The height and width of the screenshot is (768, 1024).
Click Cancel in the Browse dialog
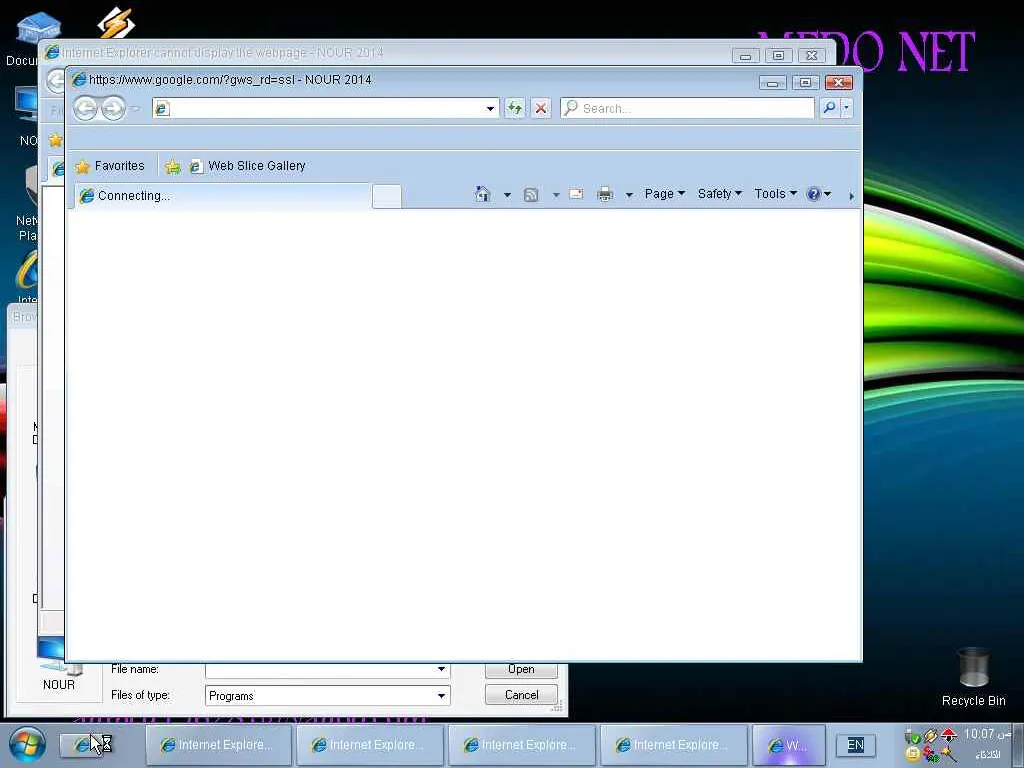(521, 695)
